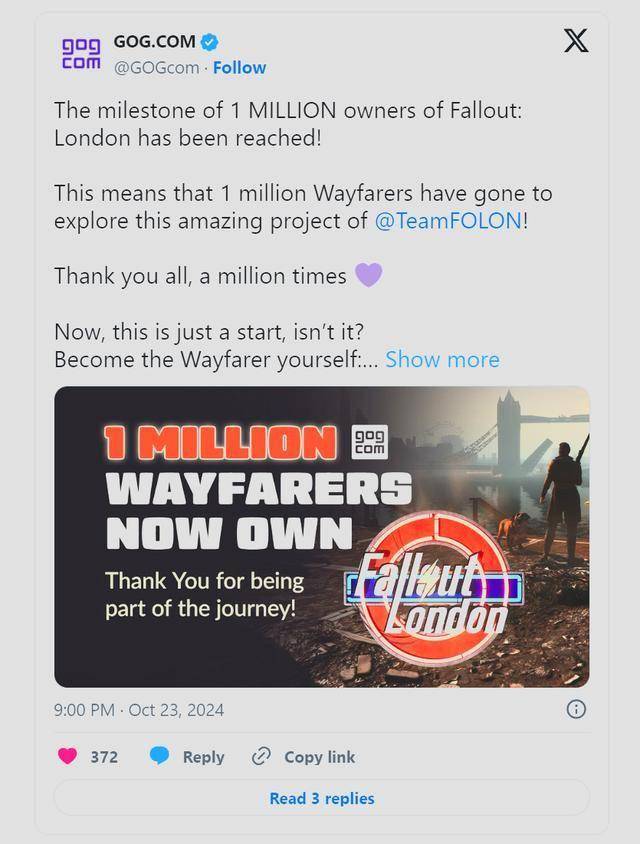The height and width of the screenshot is (844, 640).
Task: Expand tweet text with Show more
Action: point(442,360)
